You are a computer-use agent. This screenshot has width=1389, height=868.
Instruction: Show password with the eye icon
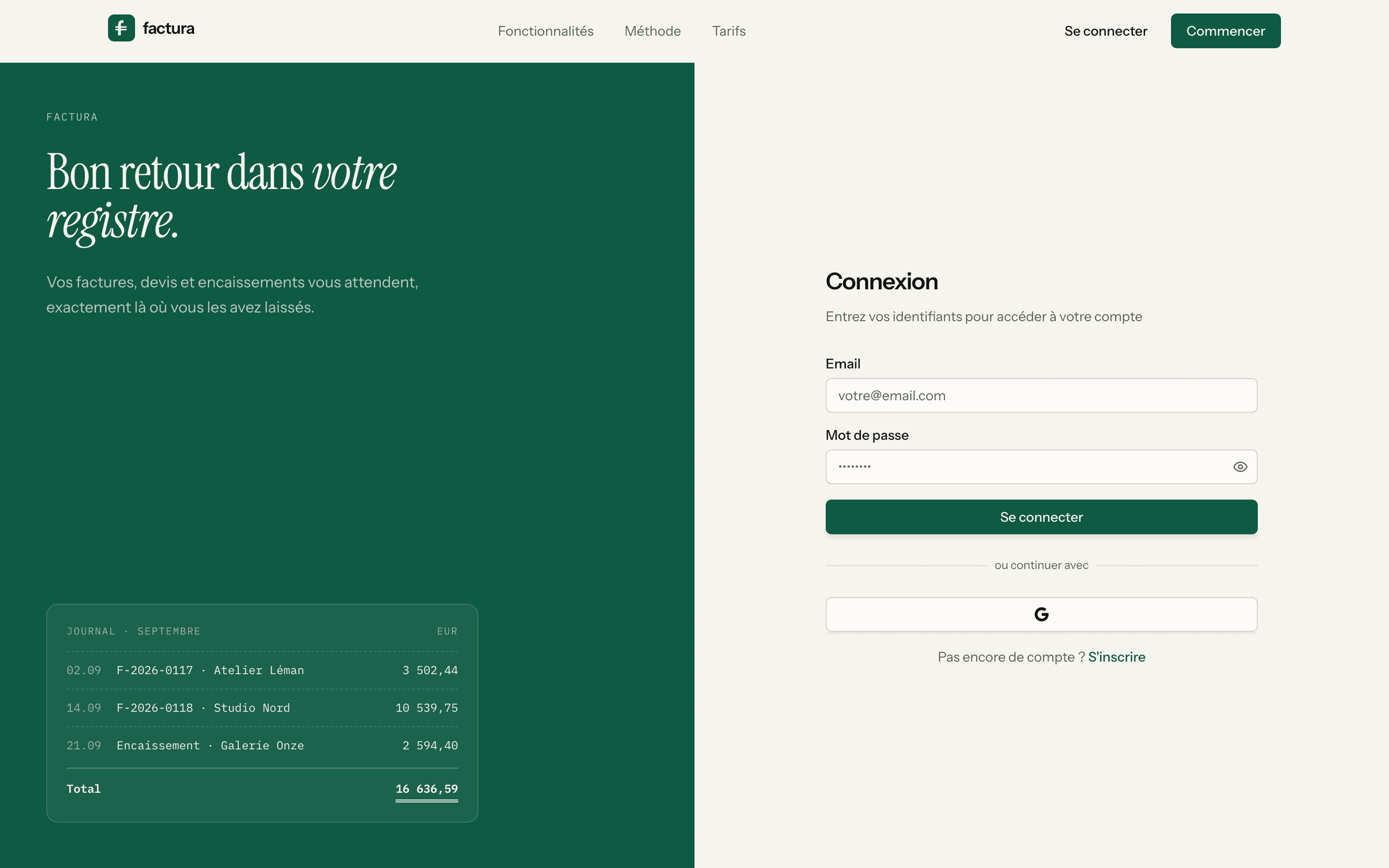pyautogui.click(x=1240, y=467)
